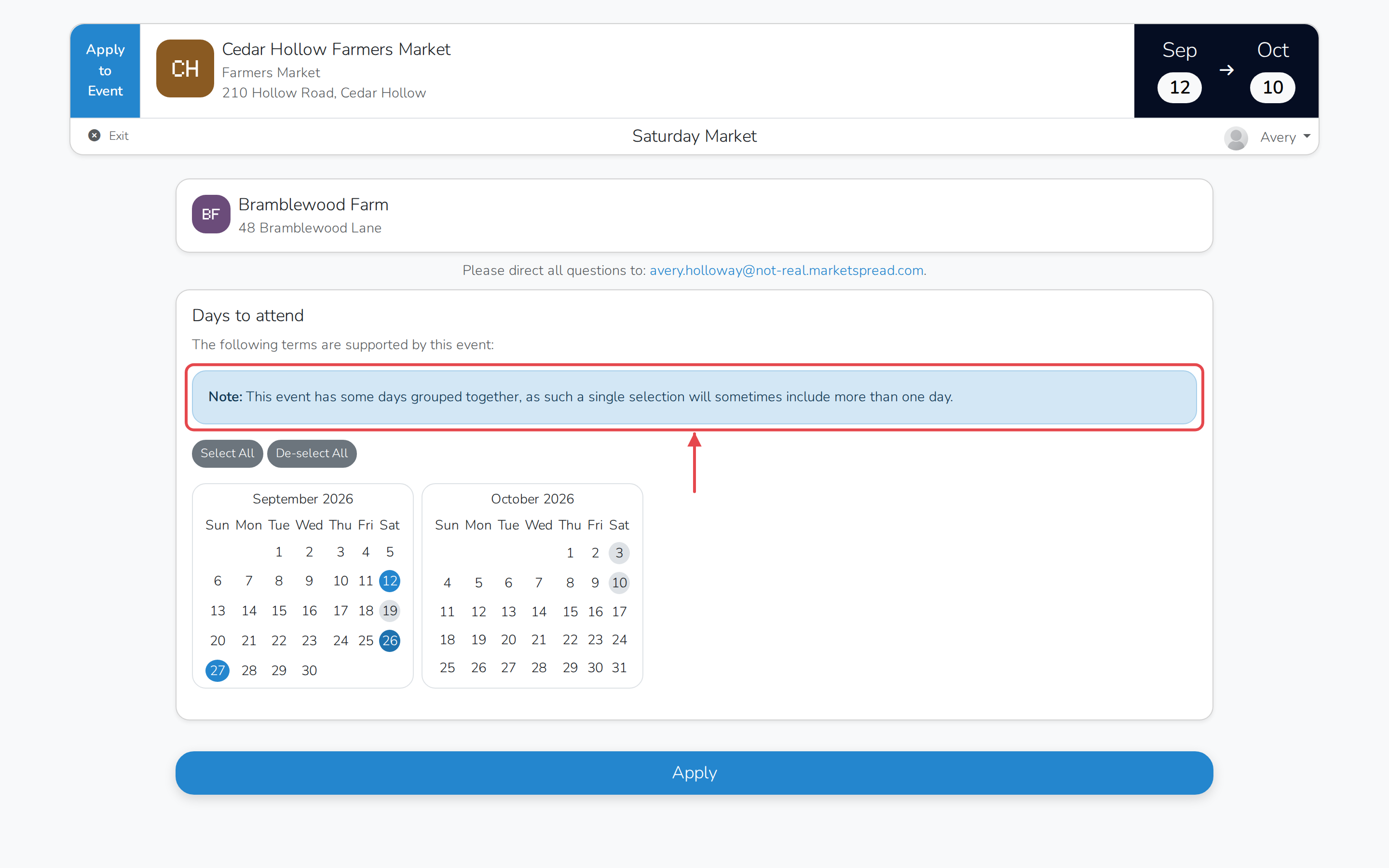This screenshot has height=868, width=1389.
Task: Click the De-select All button
Action: pos(312,453)
